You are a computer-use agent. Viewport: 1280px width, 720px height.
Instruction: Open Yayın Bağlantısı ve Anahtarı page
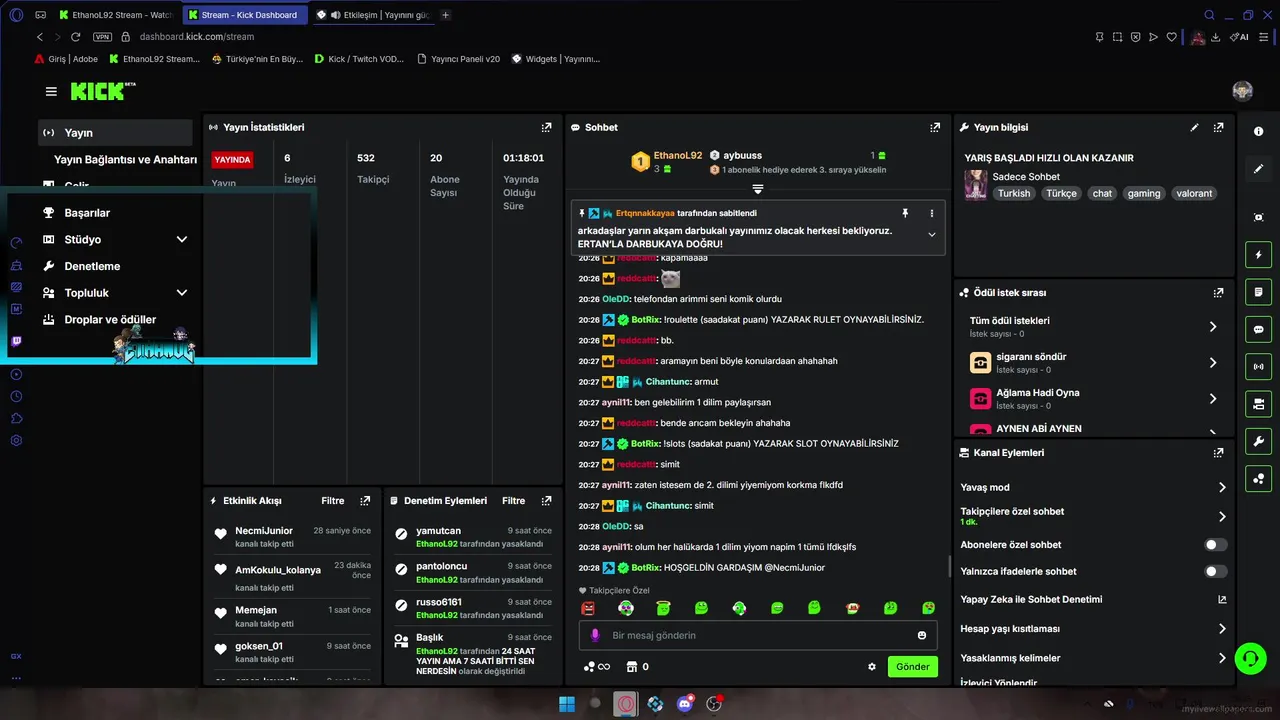coord(125,160)
